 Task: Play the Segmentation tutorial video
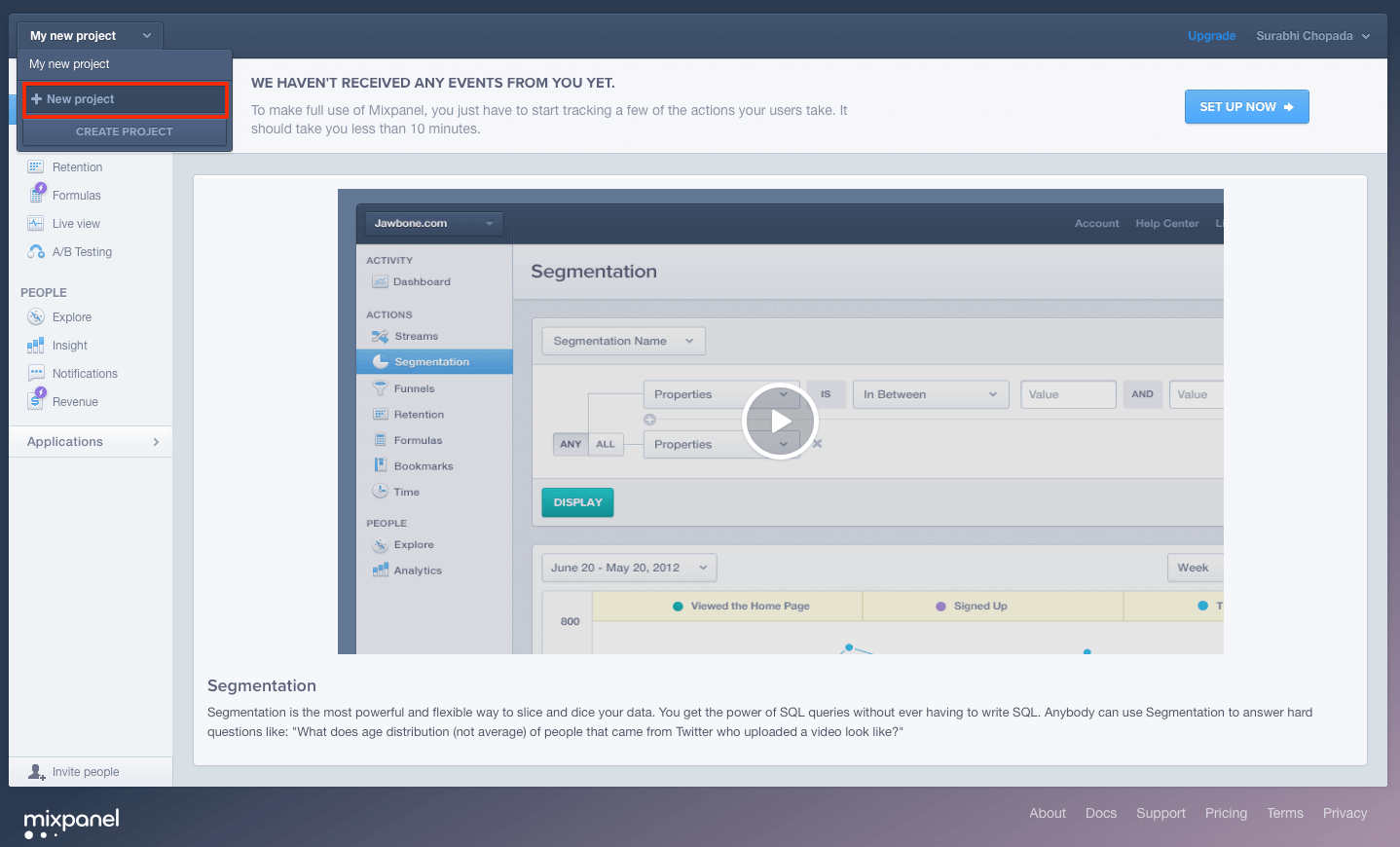tap(780, 421)
